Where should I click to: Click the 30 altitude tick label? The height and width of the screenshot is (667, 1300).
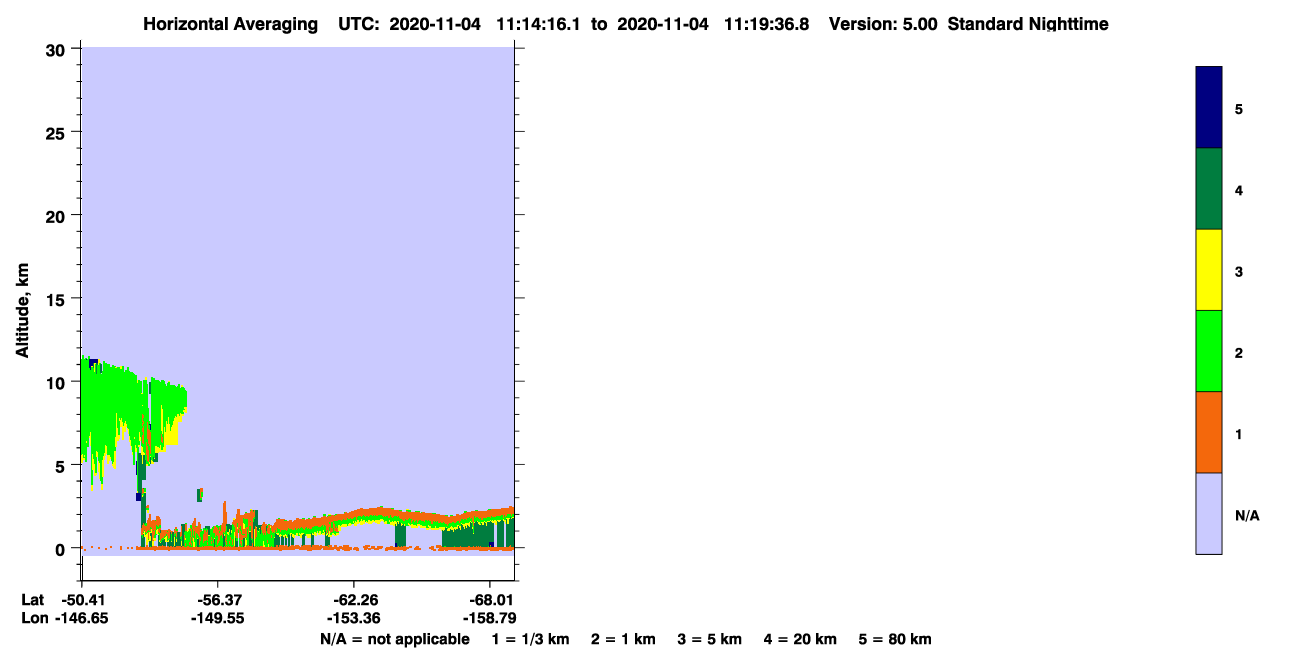click(58, 50)
